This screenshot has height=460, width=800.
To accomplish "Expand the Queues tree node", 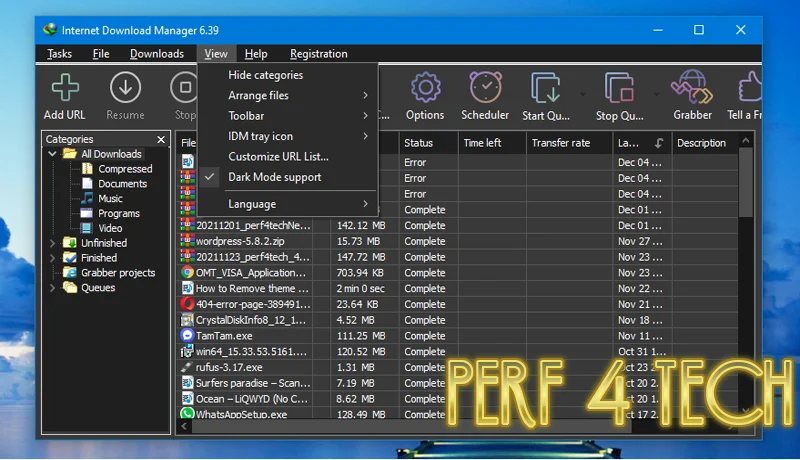I will [52, 288].
